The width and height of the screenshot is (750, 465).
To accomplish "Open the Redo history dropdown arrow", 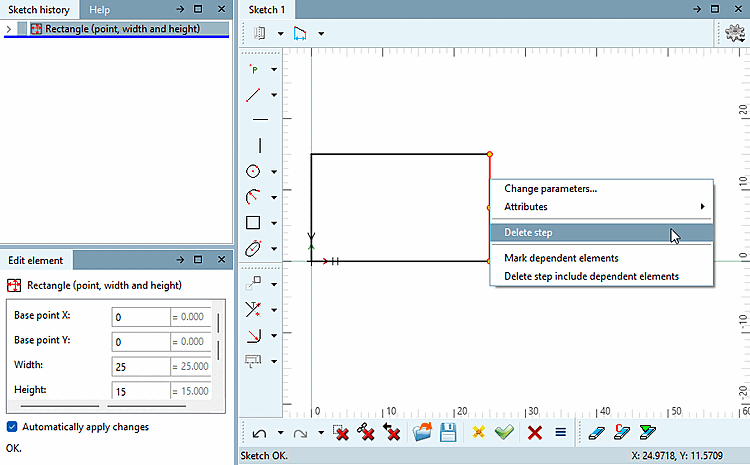I will click(321, 433).
